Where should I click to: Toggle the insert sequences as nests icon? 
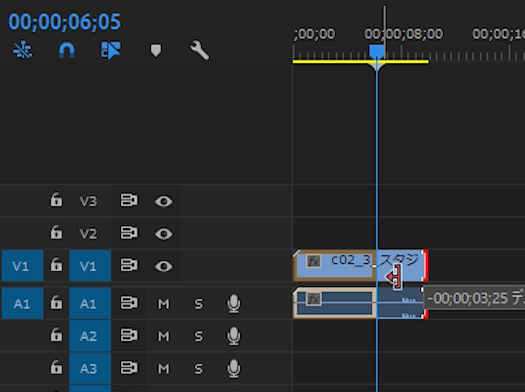click(x=22, y=51)
